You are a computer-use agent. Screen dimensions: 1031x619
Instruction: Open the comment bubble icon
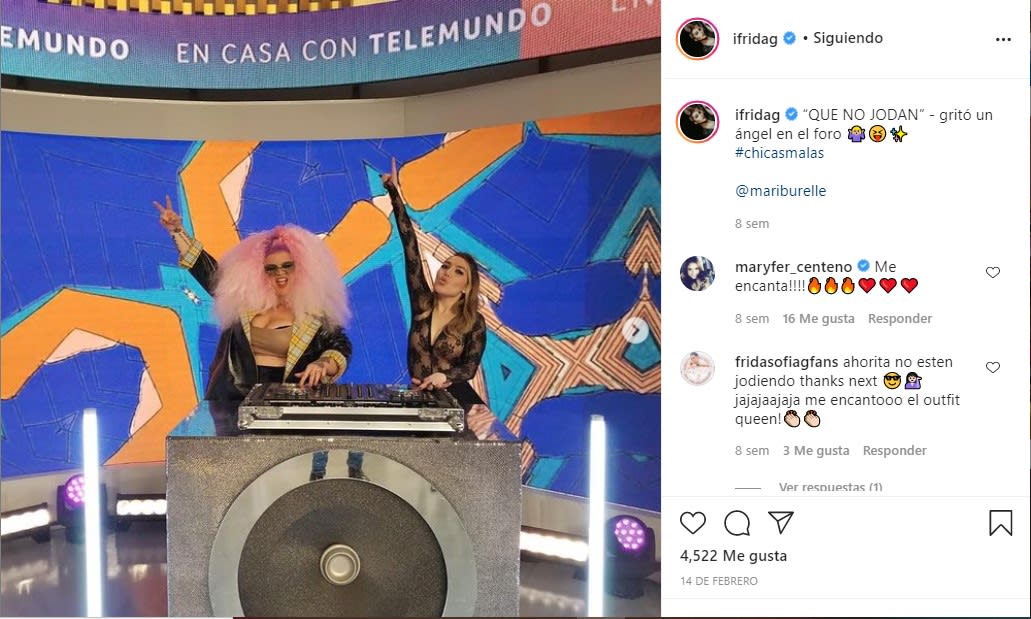(x=737, y=523)
